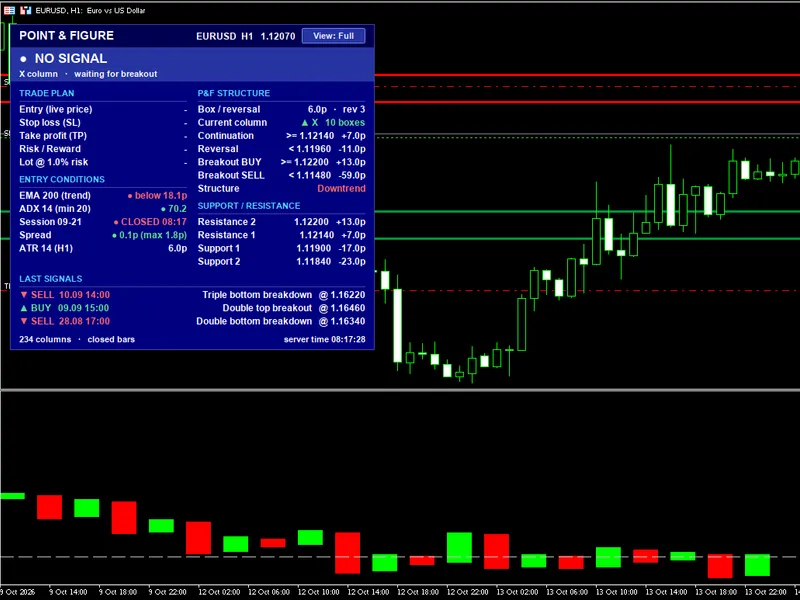800x600 pixels.
Task: Click the 'ATR 14 (H1)' label
Action: click(x=46, y=248)
